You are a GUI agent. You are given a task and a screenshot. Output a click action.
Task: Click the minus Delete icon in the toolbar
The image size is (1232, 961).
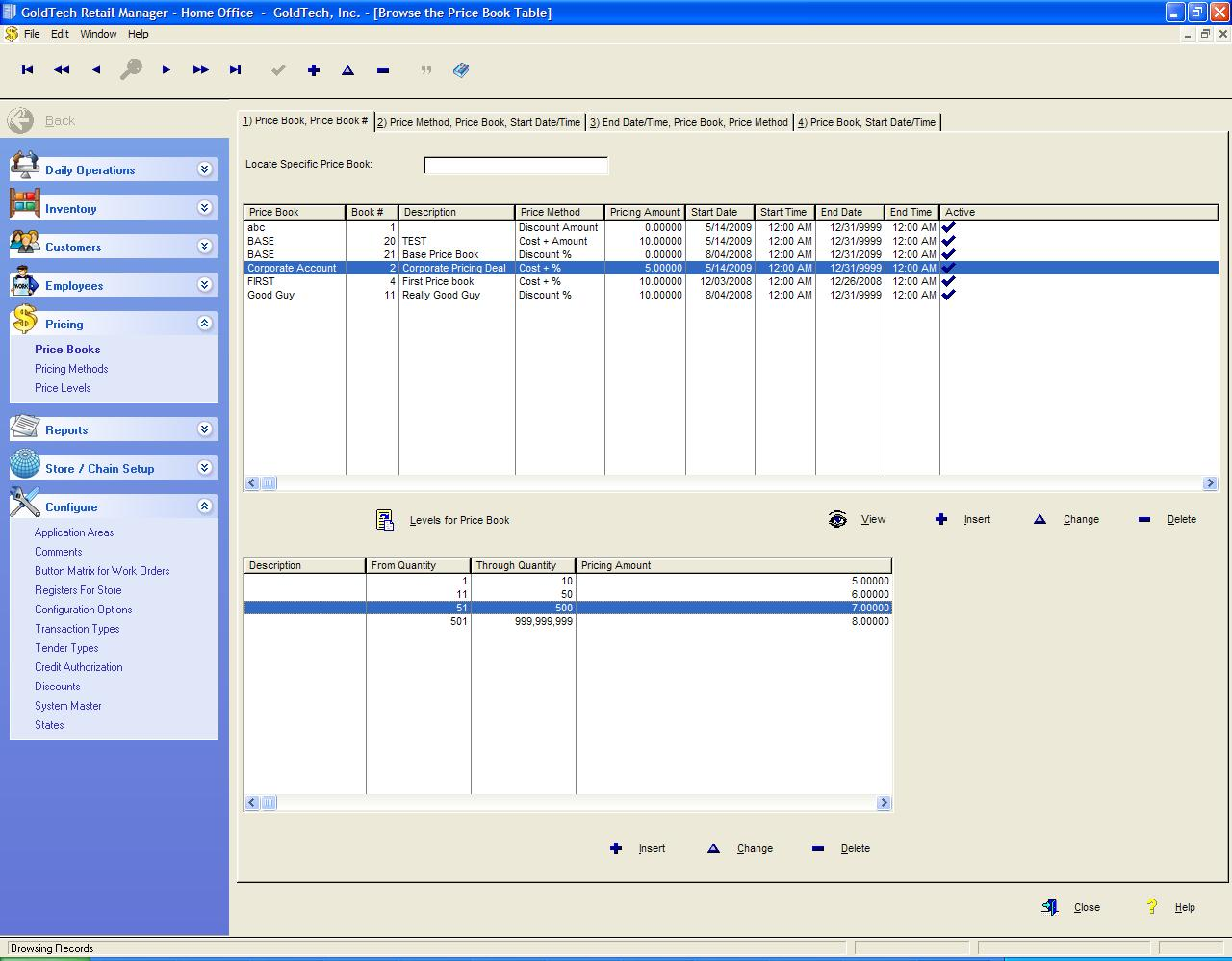point(381,69)
